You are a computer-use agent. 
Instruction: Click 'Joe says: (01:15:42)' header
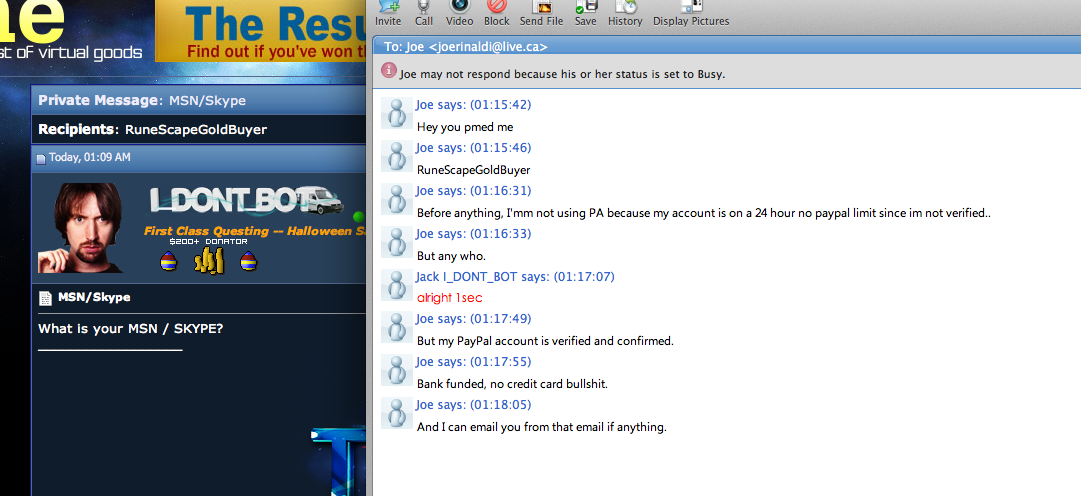[474, 105]
